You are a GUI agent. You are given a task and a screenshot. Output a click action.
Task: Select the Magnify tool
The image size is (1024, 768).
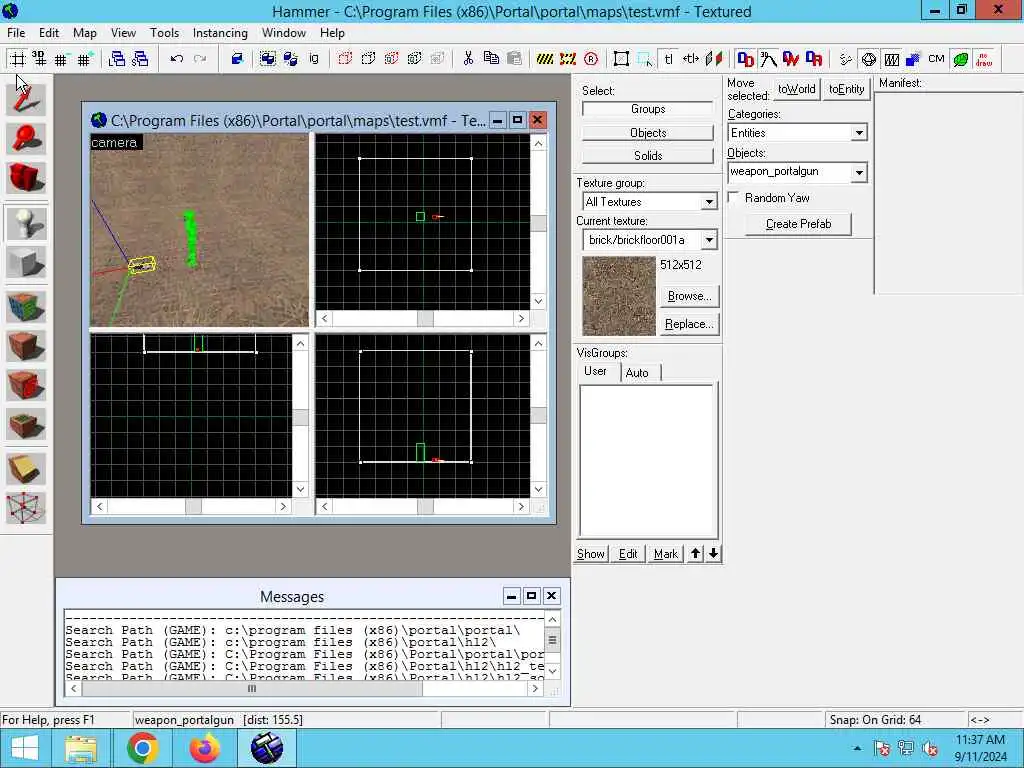(x=26, y=138)
